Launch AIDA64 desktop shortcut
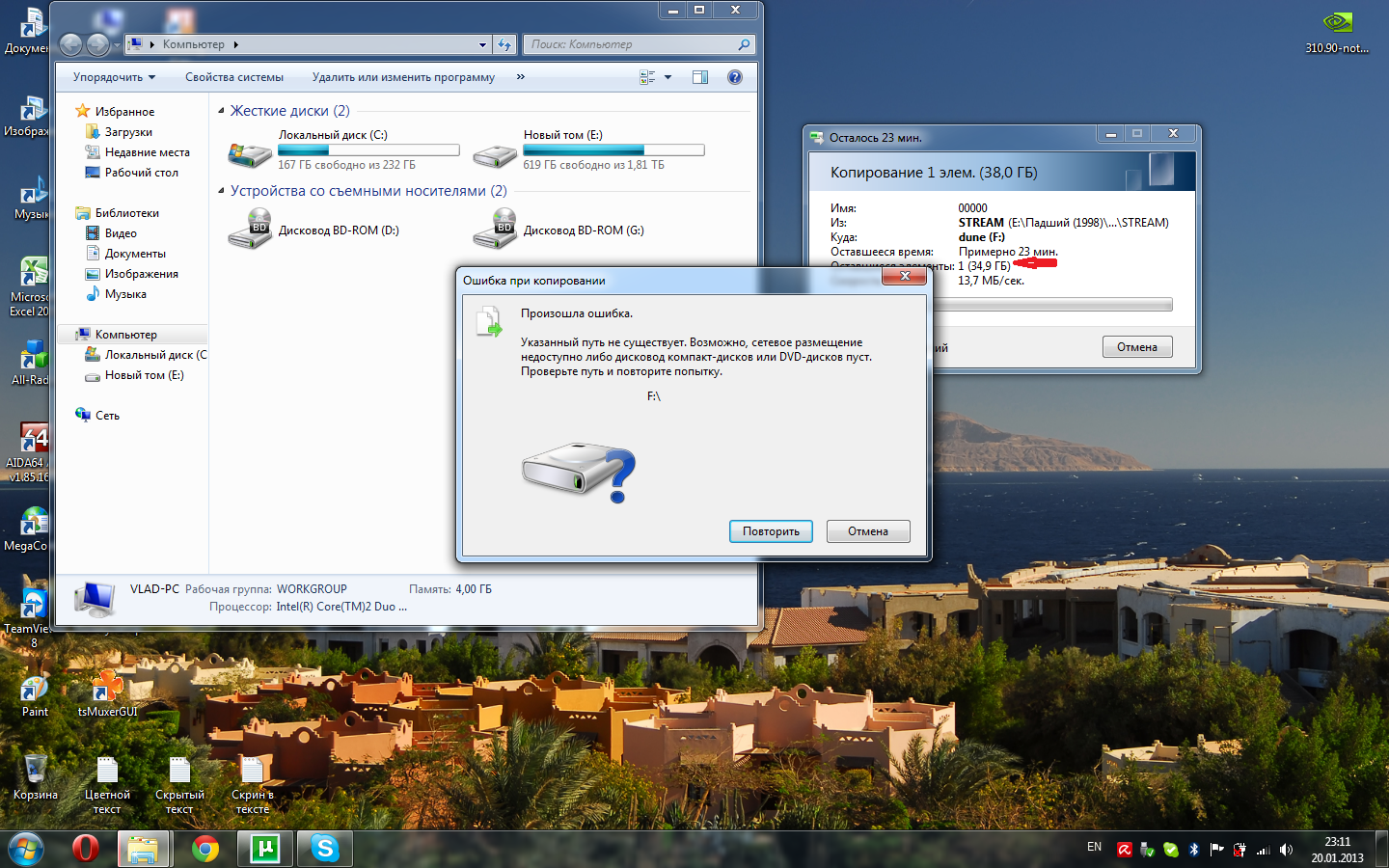 point(26,453)
